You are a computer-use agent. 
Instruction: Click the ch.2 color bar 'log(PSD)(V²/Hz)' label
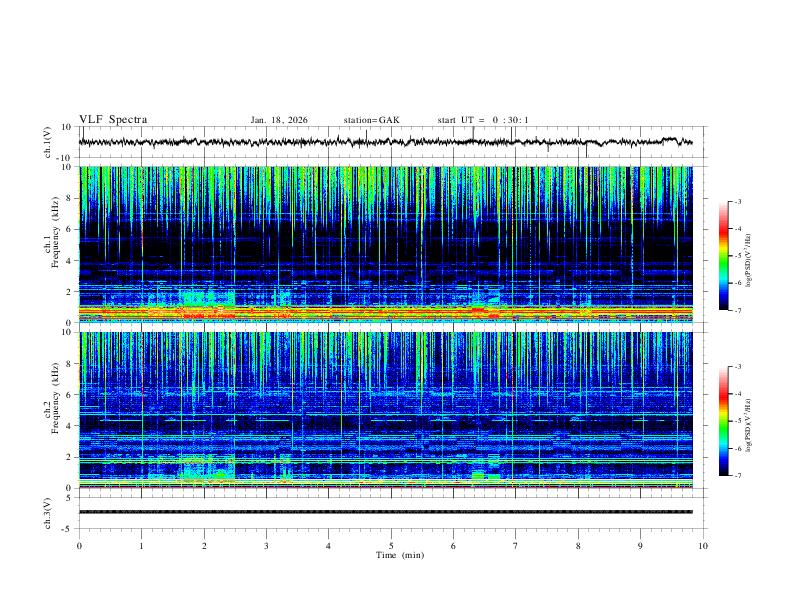(748, 425)
